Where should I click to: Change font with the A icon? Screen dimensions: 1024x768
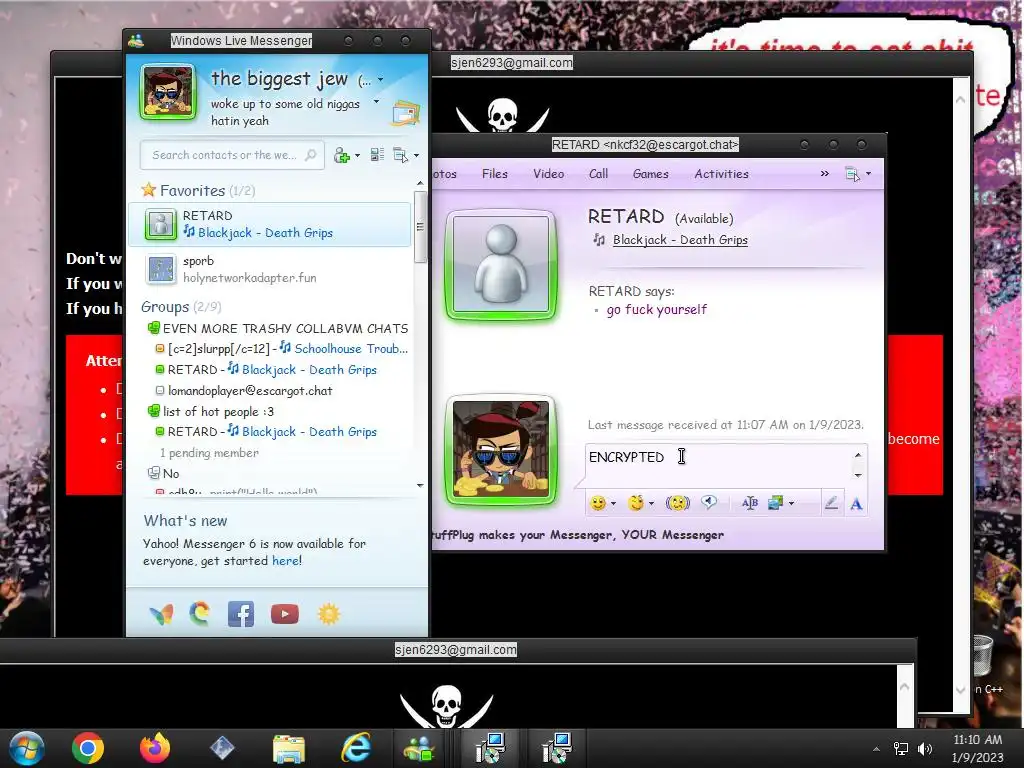(856, 504)
